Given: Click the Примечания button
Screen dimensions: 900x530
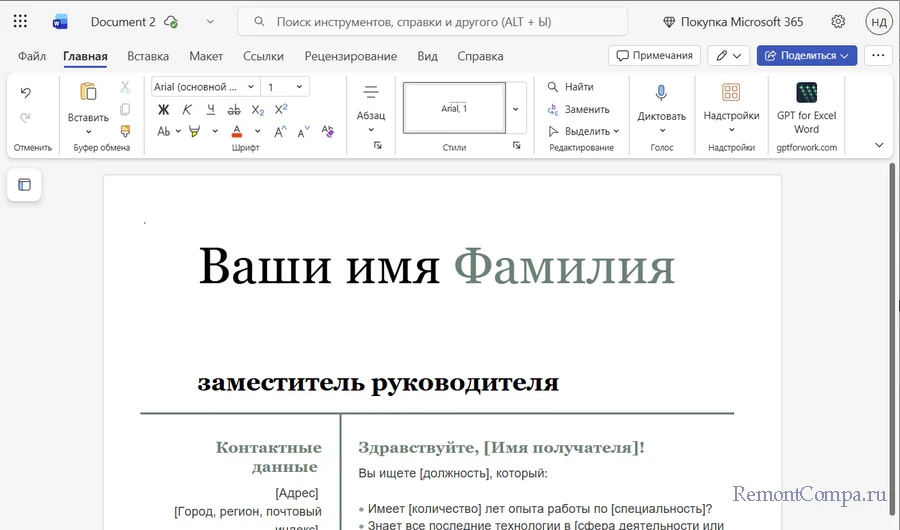Looking at the screenshot, I should click(654, 56).
